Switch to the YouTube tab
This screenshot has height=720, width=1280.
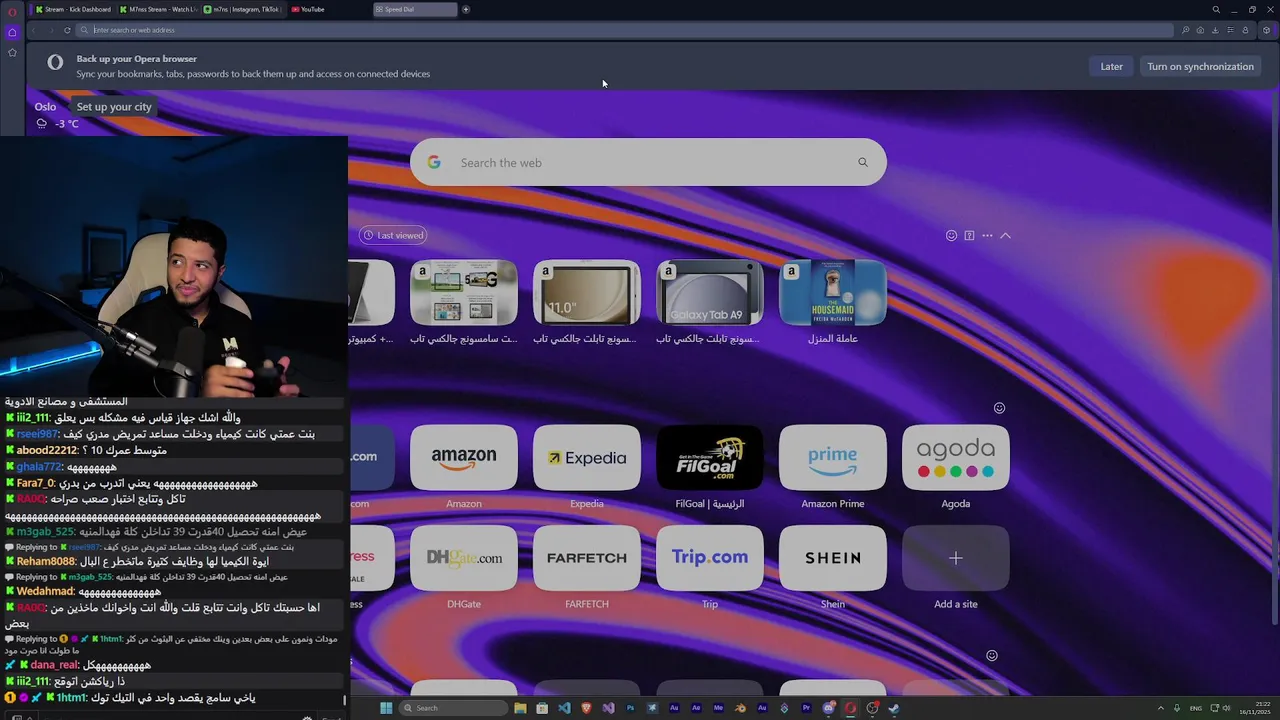[x=328, y=9]
